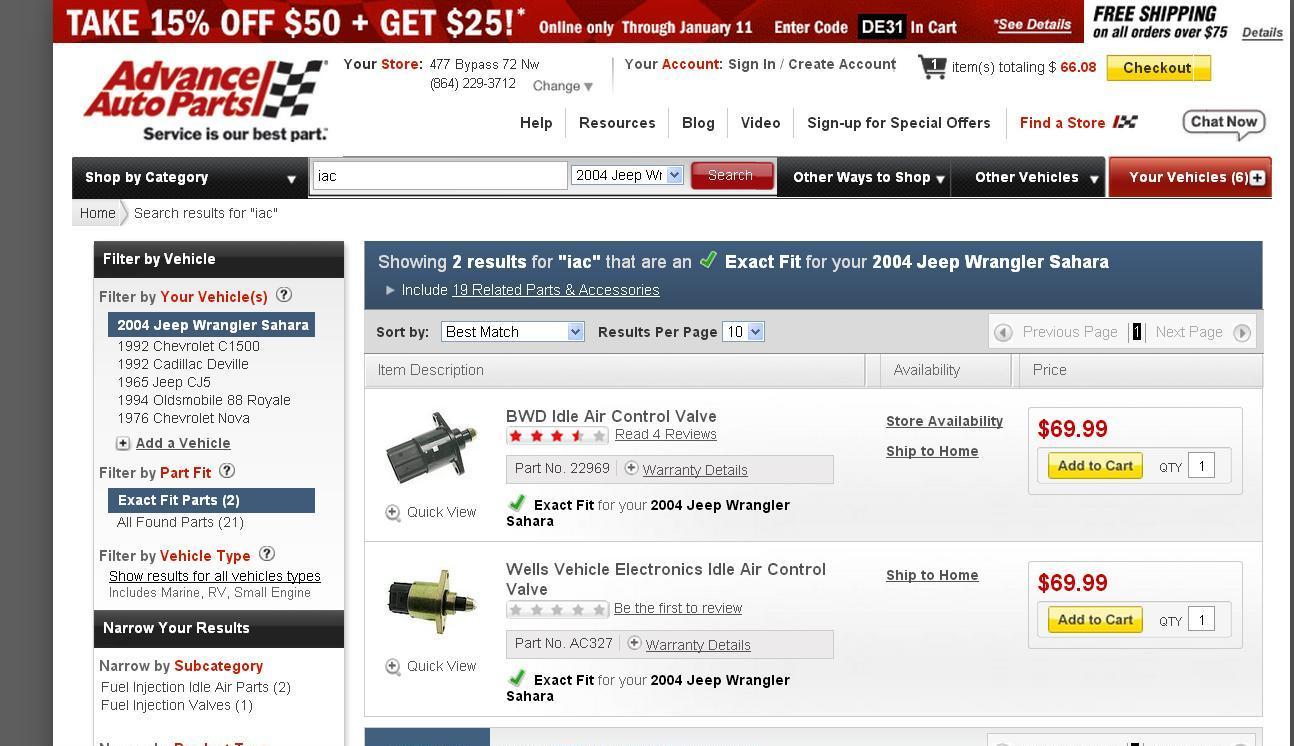Select 1992 Cadillac Deville vehicle filter
Viewport: 1294px width, 746px height.
(x=183, y=364)
